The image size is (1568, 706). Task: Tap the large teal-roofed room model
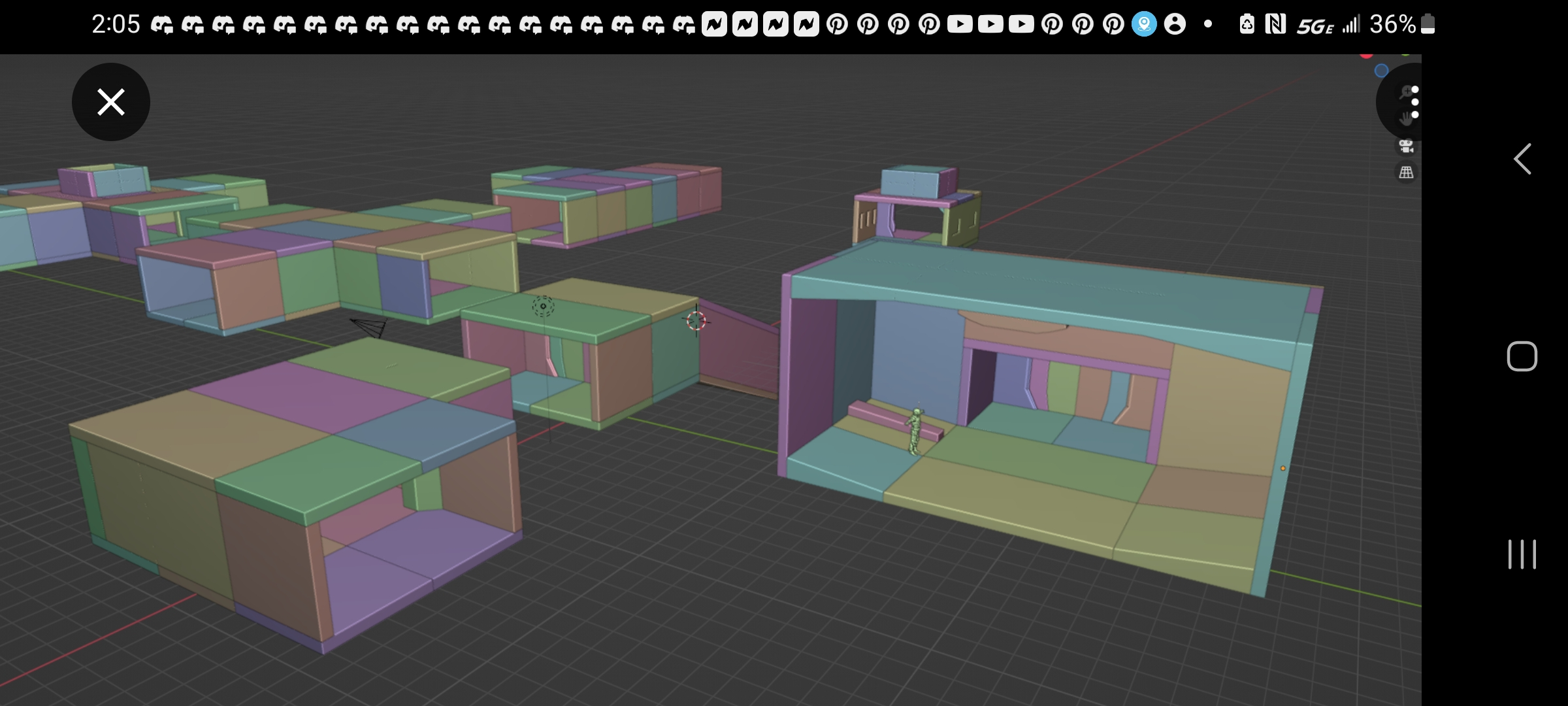point(1052,418)
